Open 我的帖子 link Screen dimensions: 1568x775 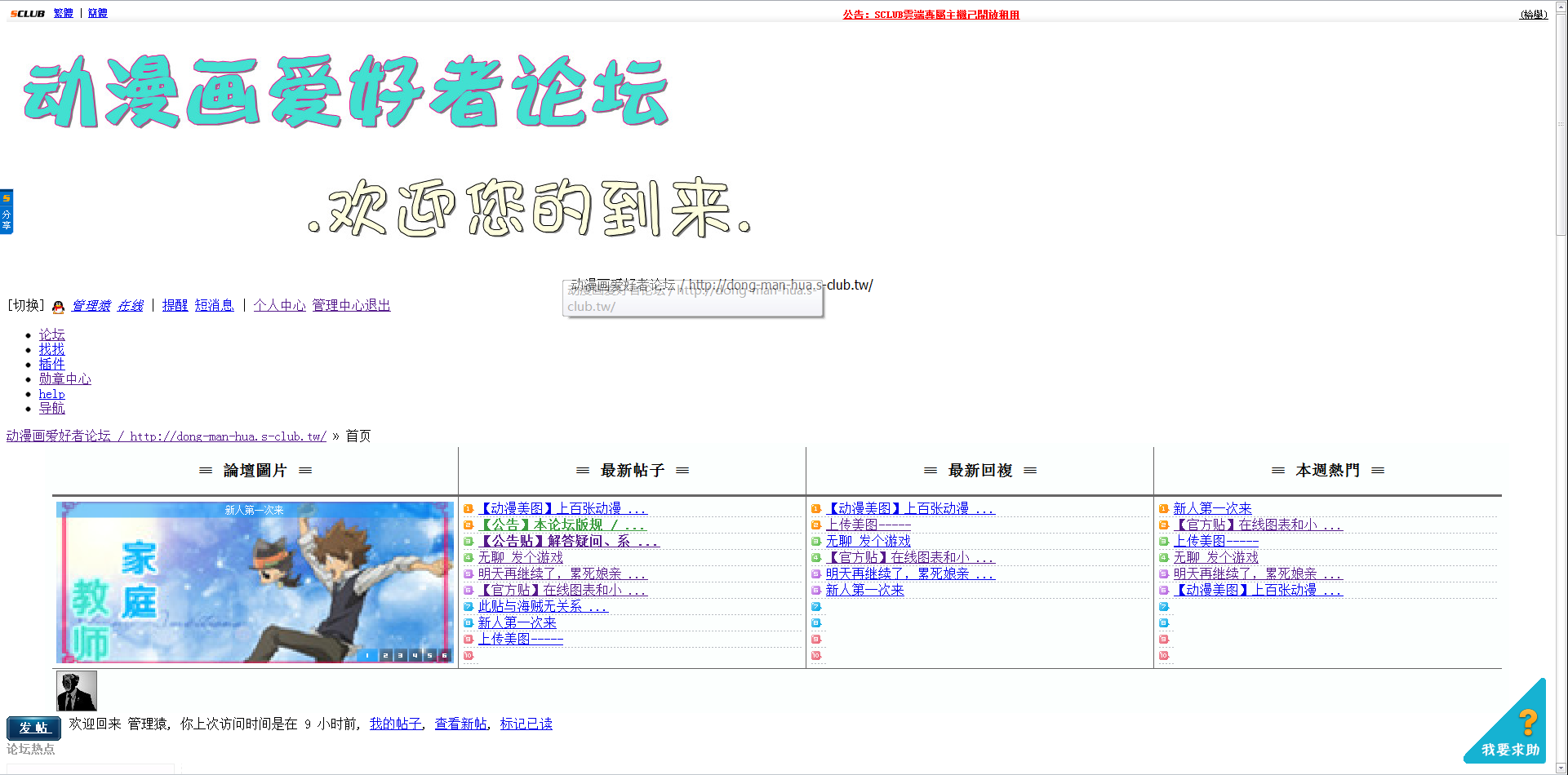(x=396, y=724)
